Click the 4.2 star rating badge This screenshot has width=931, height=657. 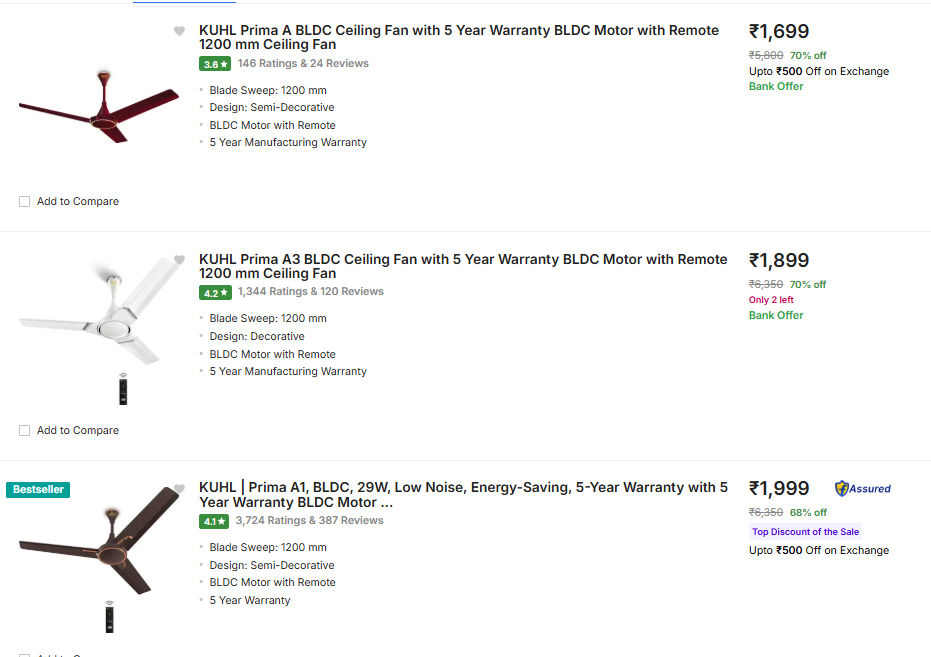(x=215, y=293)
